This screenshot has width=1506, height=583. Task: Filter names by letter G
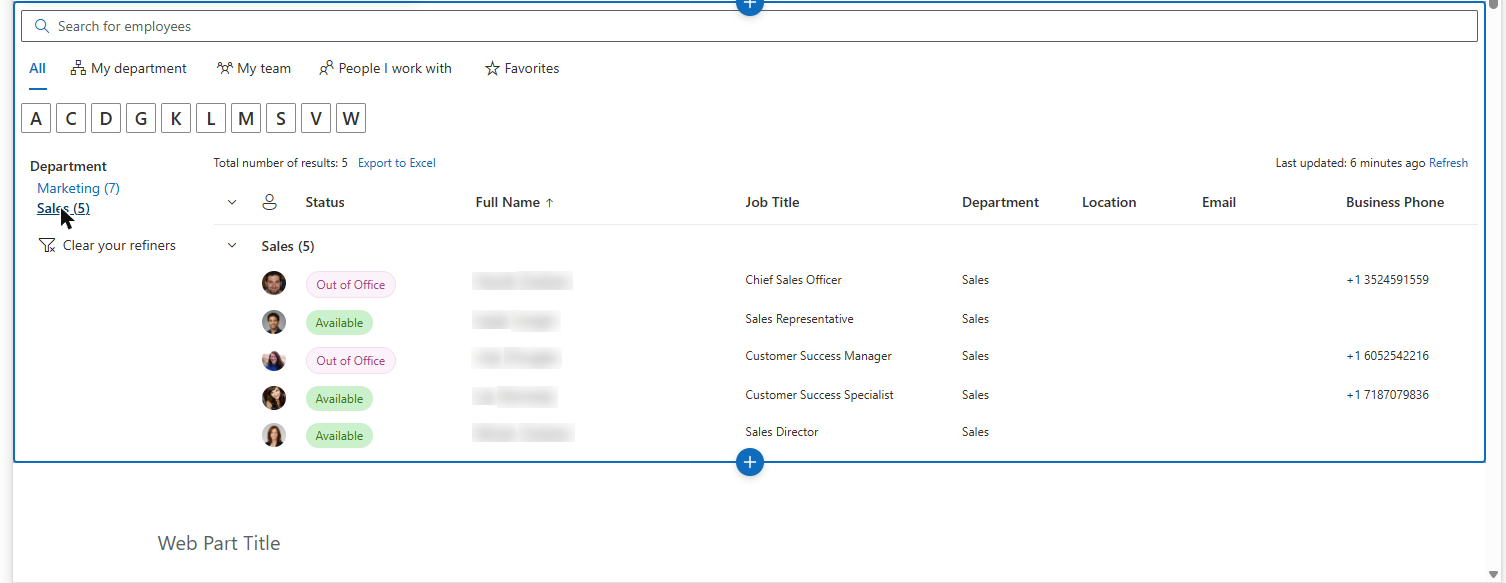(141, 119)
